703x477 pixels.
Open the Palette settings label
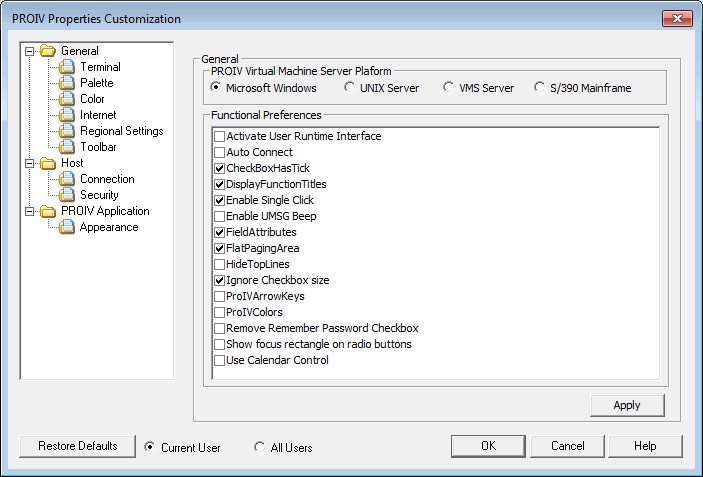[97, 83]
